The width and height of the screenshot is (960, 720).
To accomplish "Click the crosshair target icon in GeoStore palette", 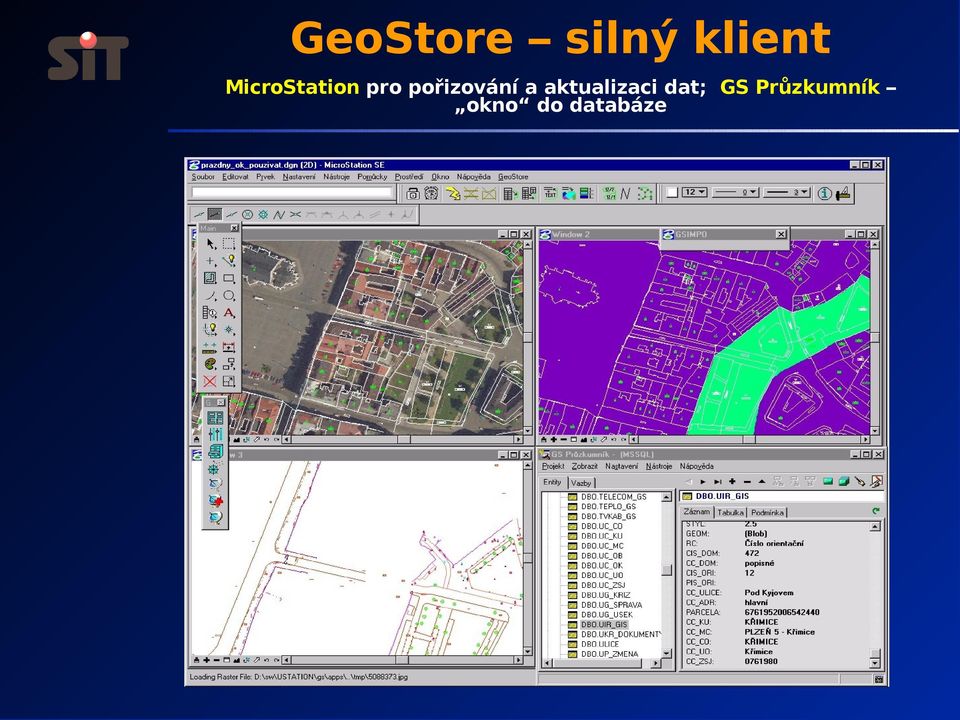I will (x=215, y=470).
